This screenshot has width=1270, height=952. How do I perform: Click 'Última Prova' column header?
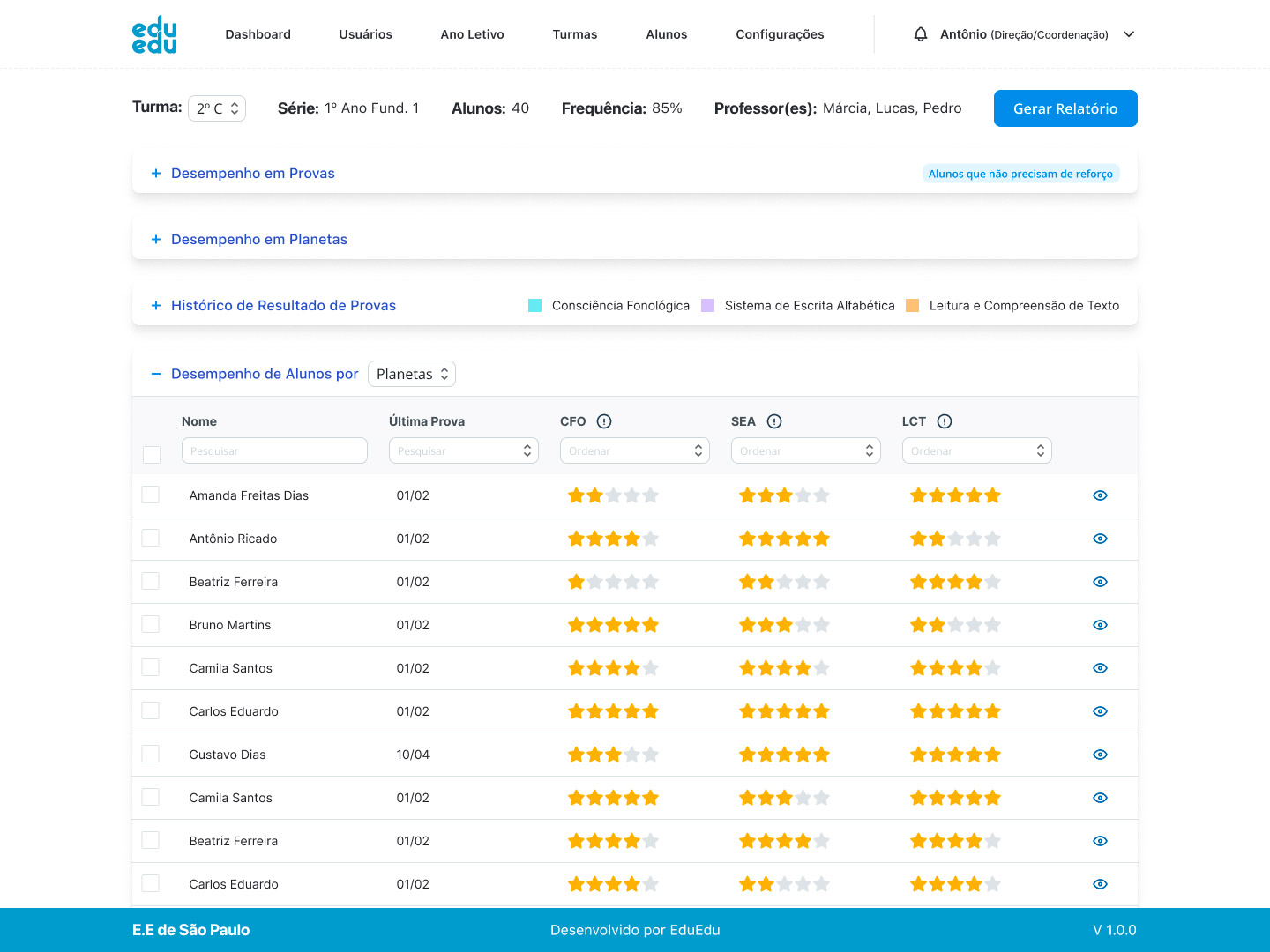tap(427, 421)
